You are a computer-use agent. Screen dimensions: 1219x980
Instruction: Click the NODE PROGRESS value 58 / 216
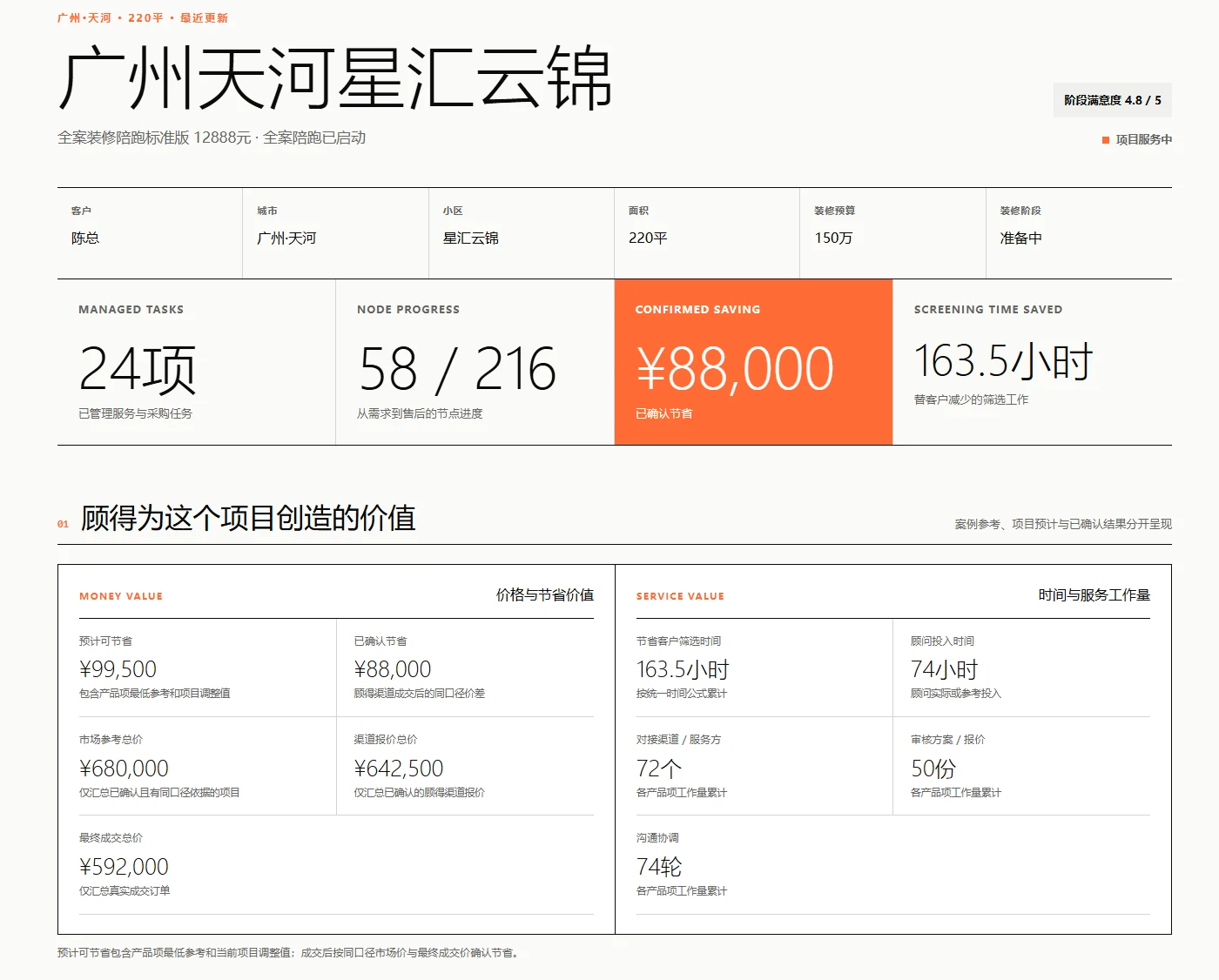click(x=457, y=369)
